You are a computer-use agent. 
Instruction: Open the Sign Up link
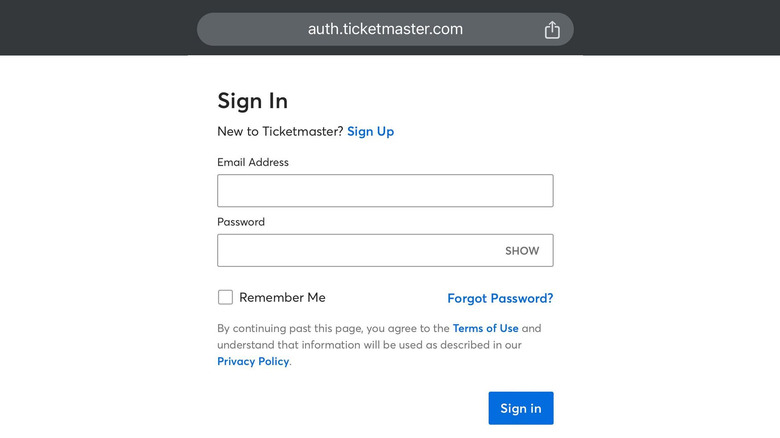[370, 131]
